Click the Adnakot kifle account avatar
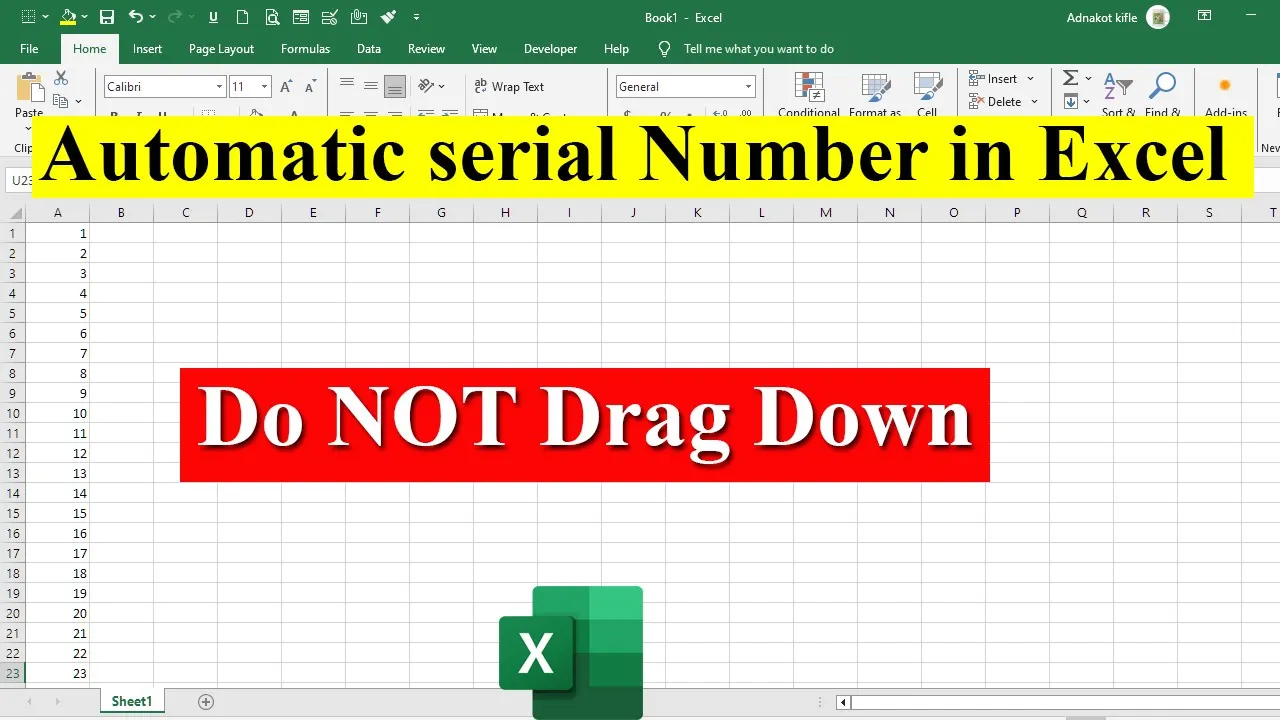Image resolution: width=1280 pixels, height=720 pixels. pos(1158,17)
